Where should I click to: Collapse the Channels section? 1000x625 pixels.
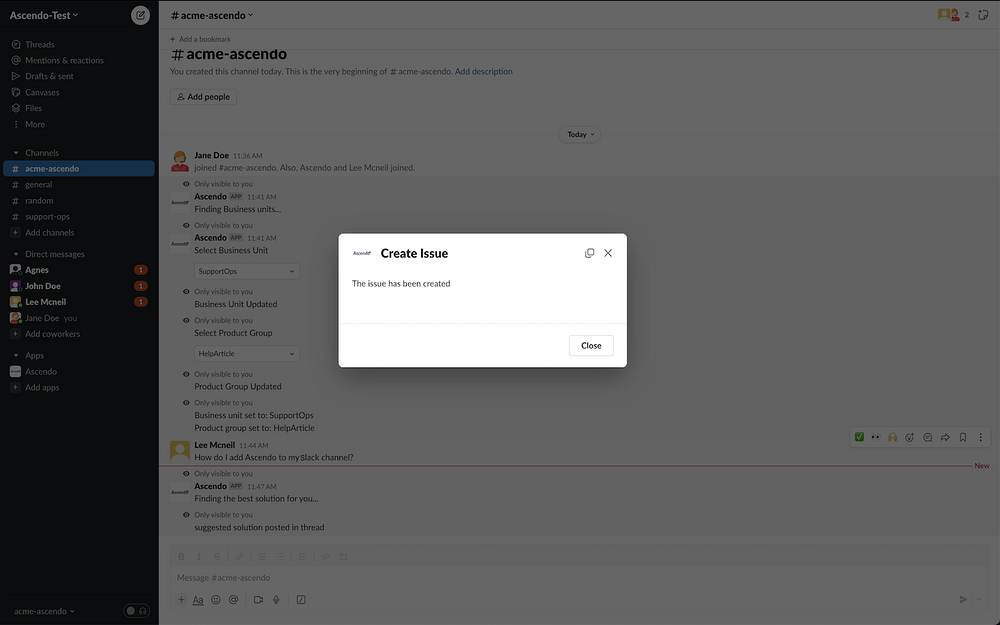(x=16, y=153)
